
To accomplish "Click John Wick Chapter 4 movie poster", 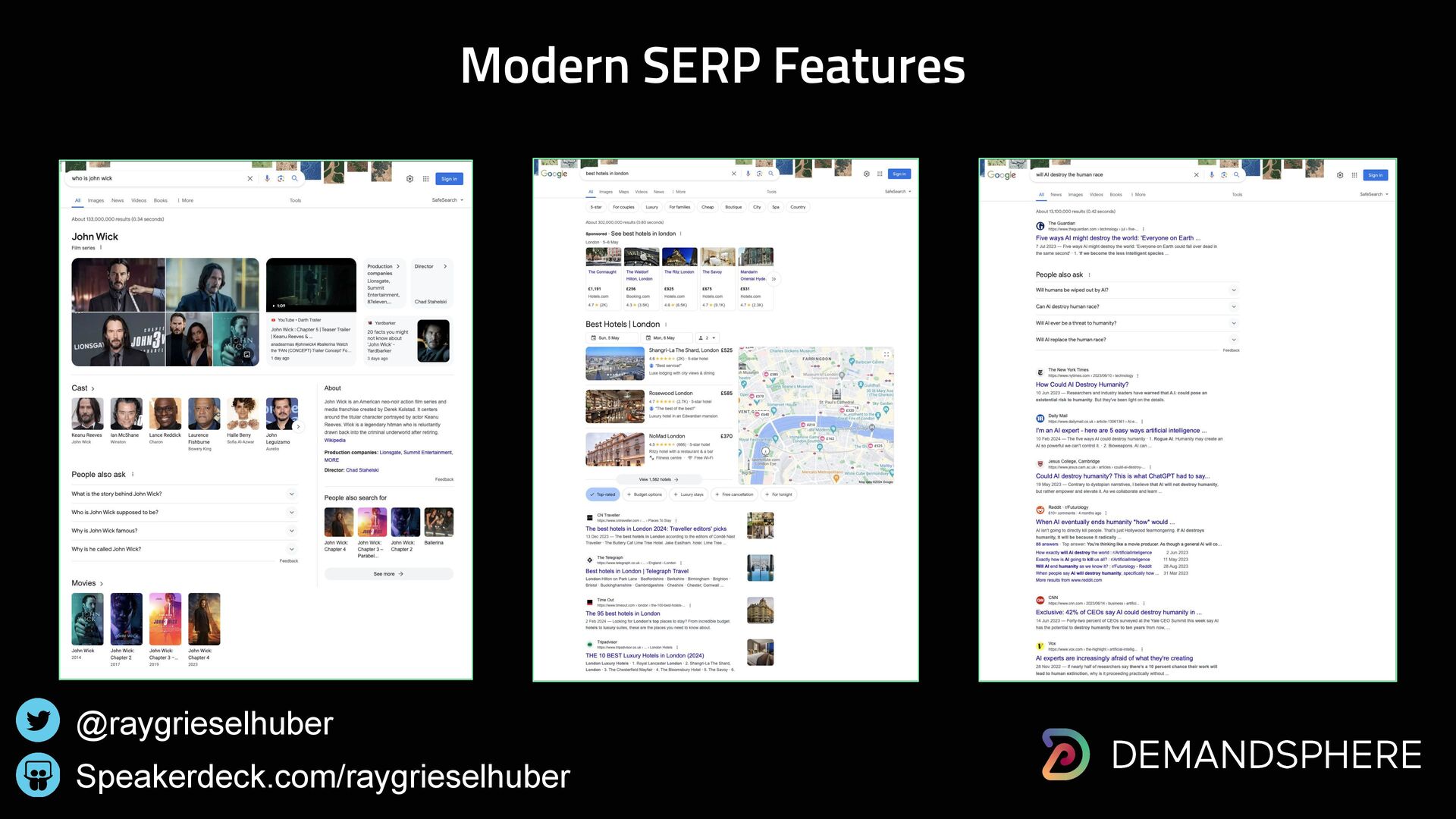I will pos(204,619).
